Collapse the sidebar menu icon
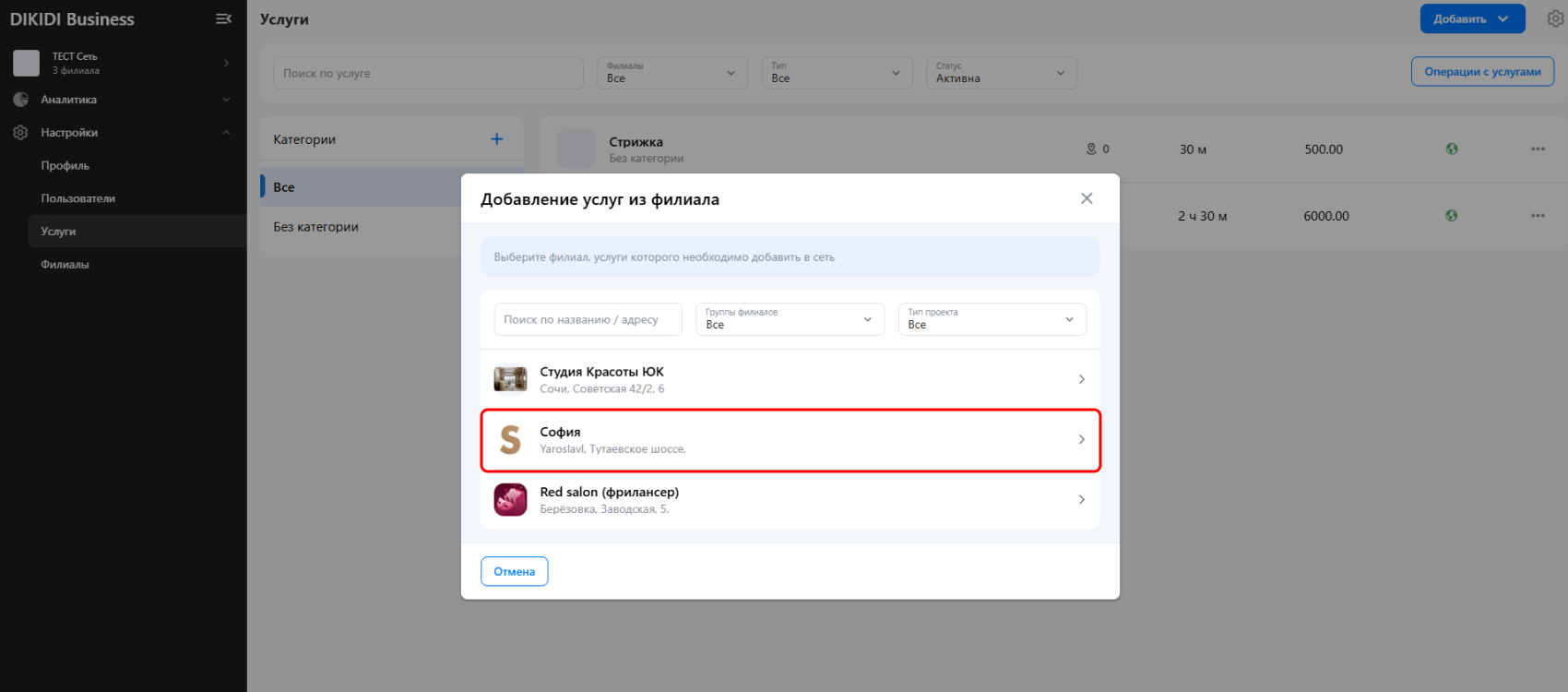The width and height of the screenshot is (1568, 692). pos(223,18)
